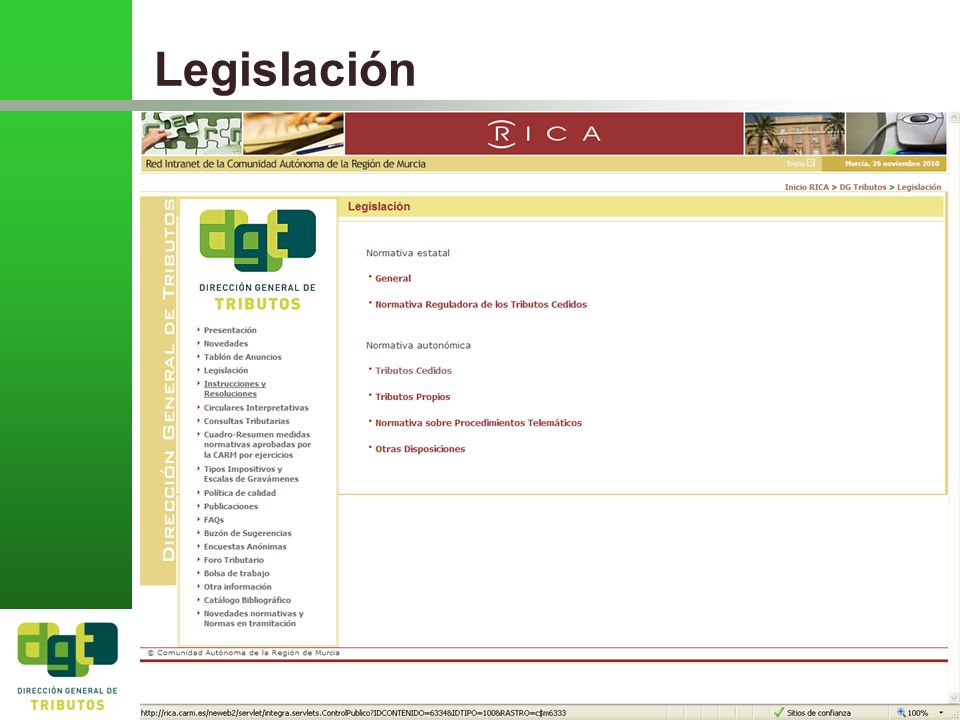960x720 pixels.
Task: Open Política de calidad in sidebar
Action: (x=239, y=493)
